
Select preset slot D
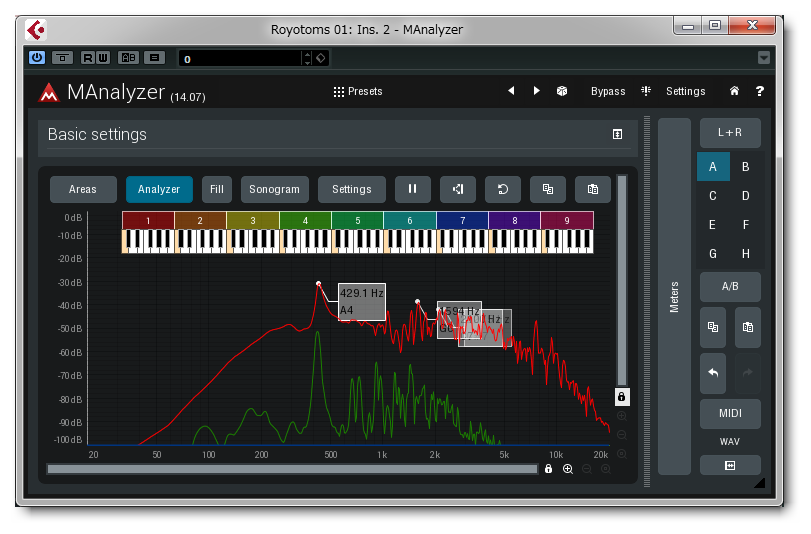[x=746, y=196]
